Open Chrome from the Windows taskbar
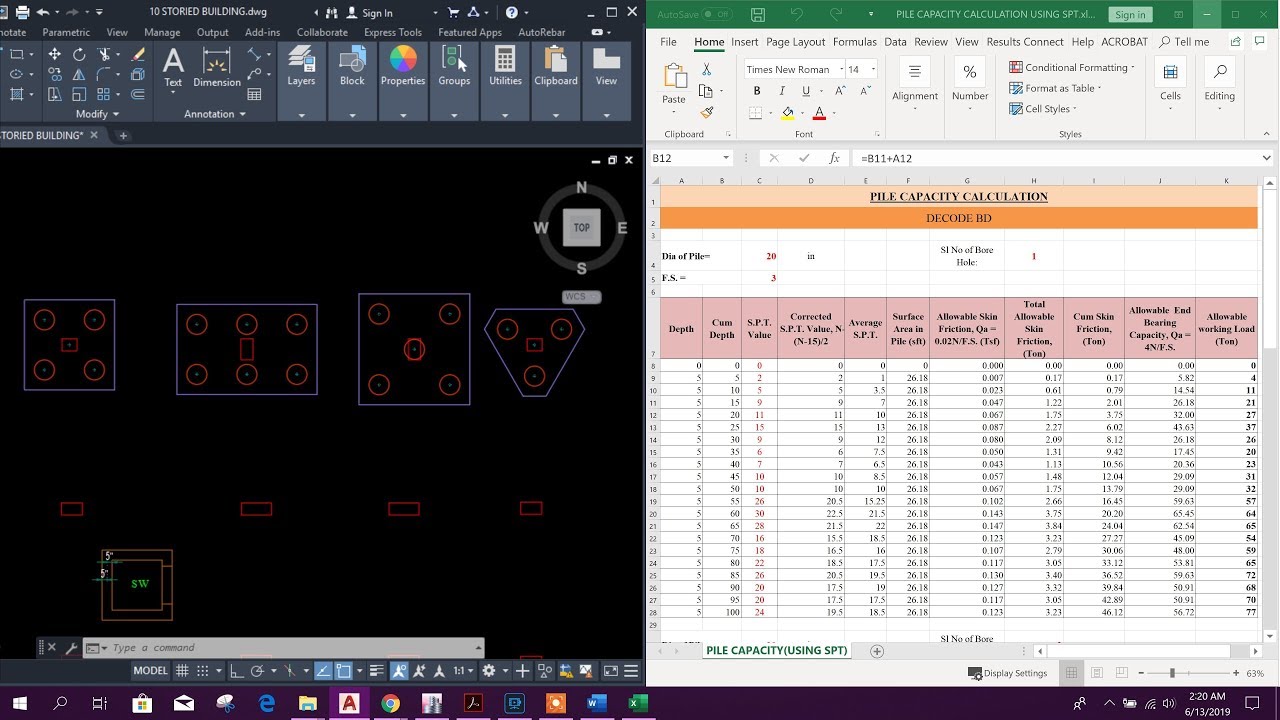Image resolution: width=1280 pixels, height=720 pixels. coord(390,704)
